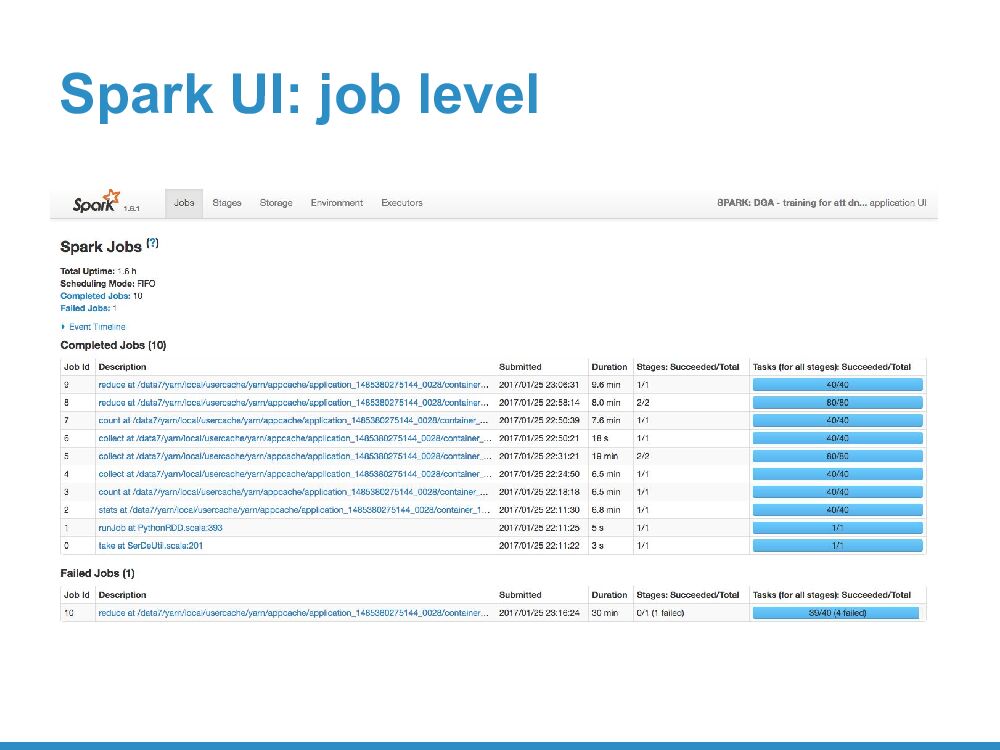Open job 4 collect description link
The width and height of the screenshot is (1000, 750).
[x=295, y=474]
